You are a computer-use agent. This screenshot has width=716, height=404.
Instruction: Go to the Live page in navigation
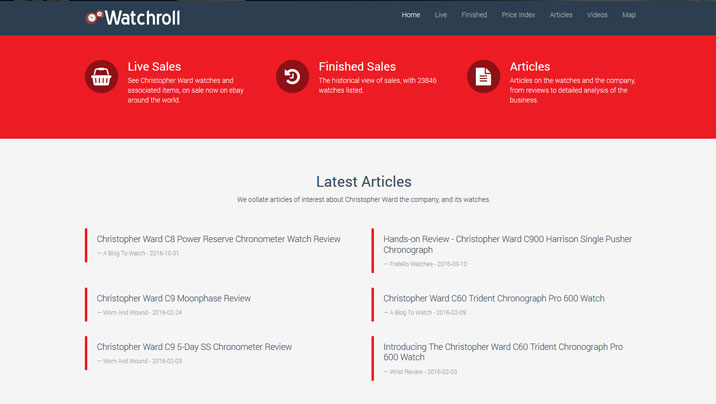click(x=441, y=15)
